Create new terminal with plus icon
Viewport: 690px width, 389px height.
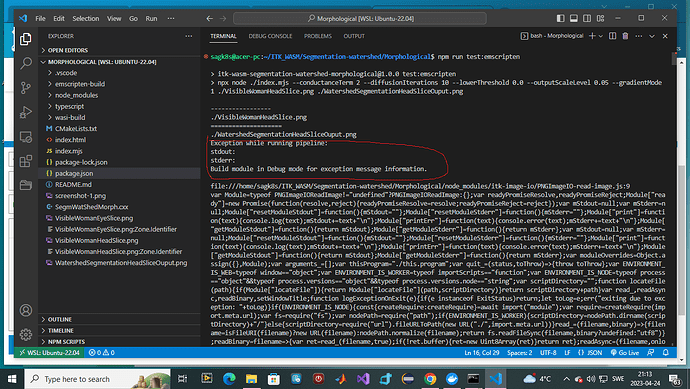[x=592, y=36]
